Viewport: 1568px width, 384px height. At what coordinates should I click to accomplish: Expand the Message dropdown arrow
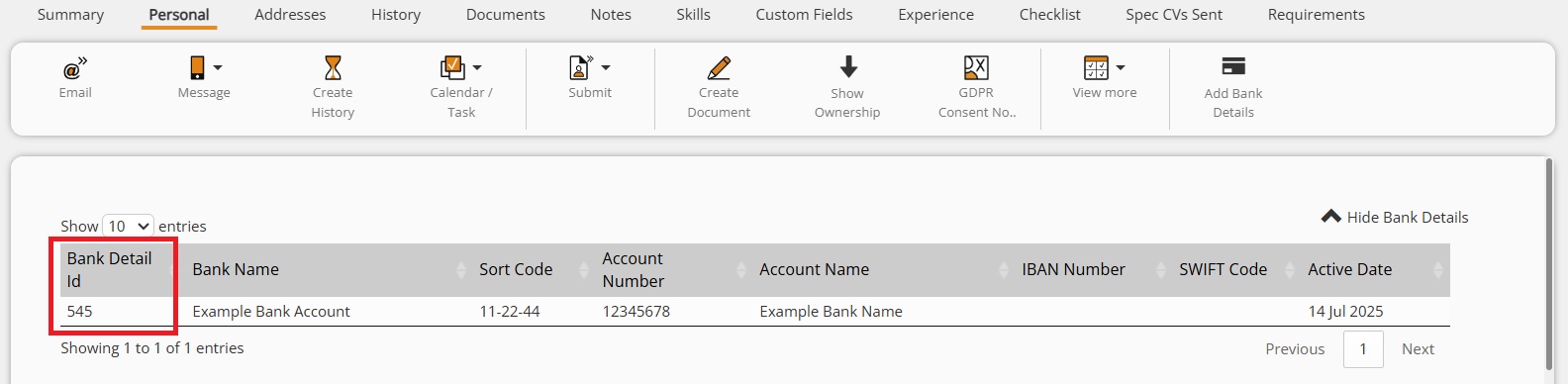tap(218, 68)
